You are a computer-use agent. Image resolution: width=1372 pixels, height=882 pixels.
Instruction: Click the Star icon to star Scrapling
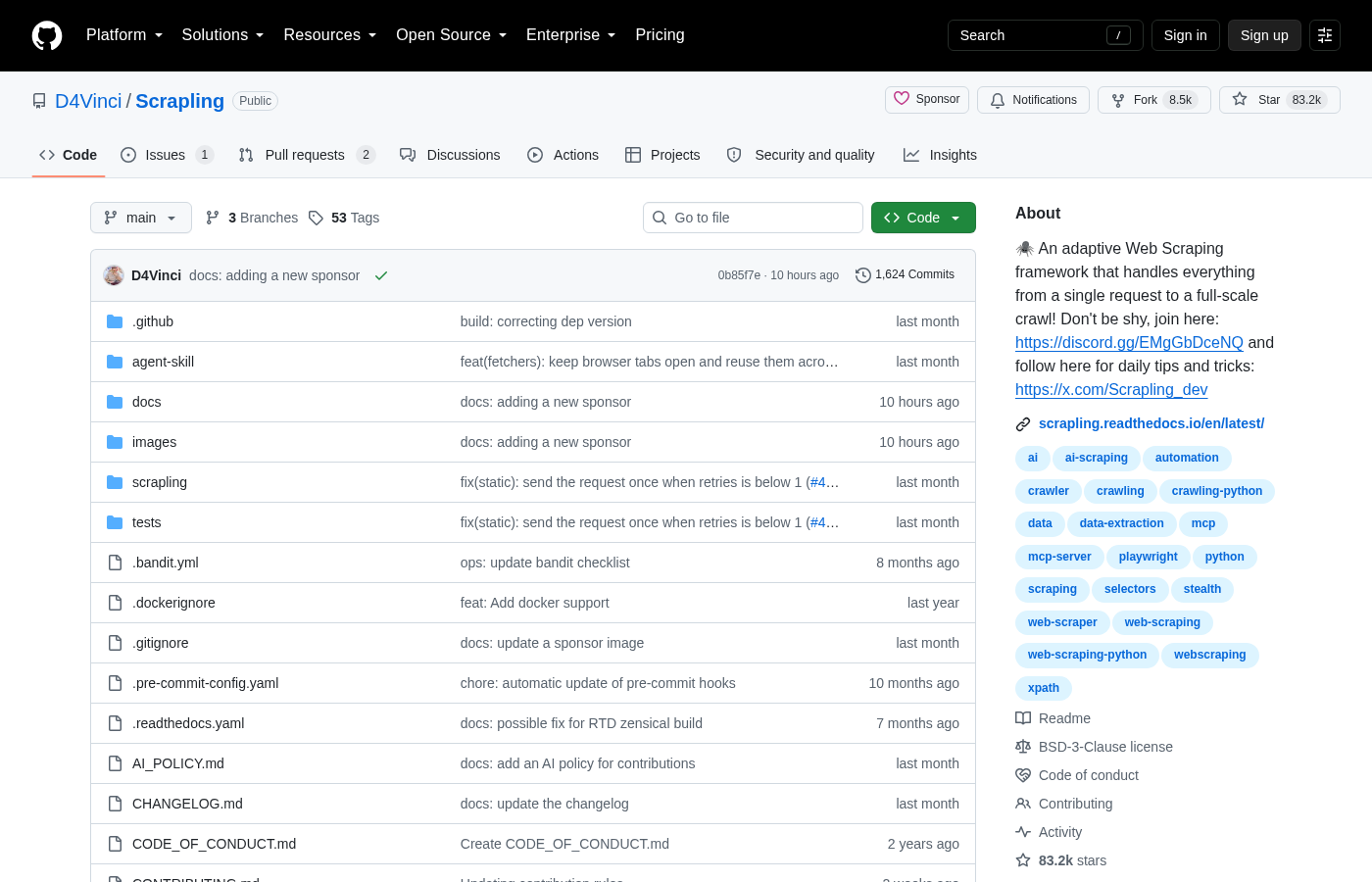tap(1240, 100)
